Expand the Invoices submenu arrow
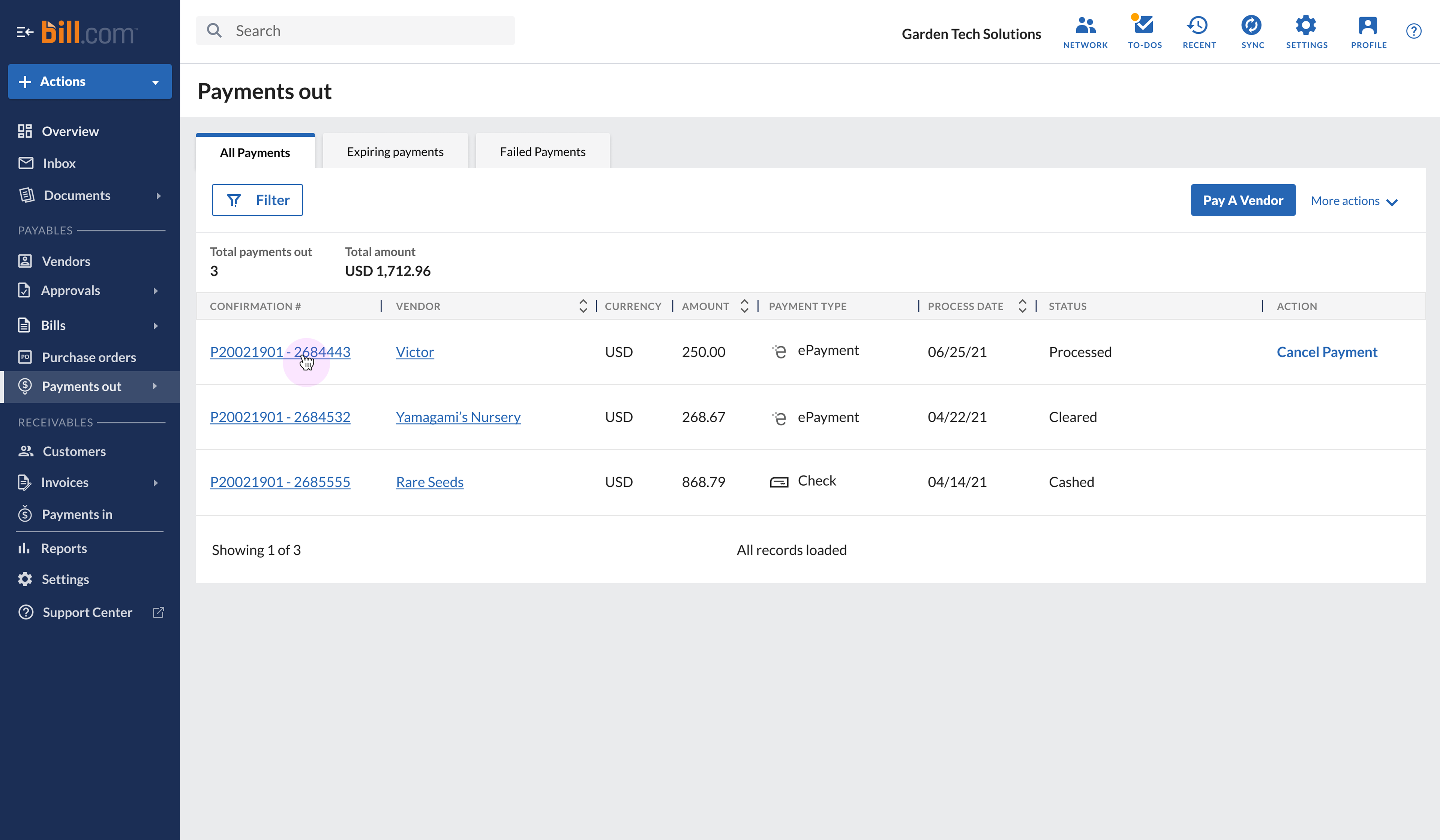This screenshot has height=840, width=1440. click(155, 482)
